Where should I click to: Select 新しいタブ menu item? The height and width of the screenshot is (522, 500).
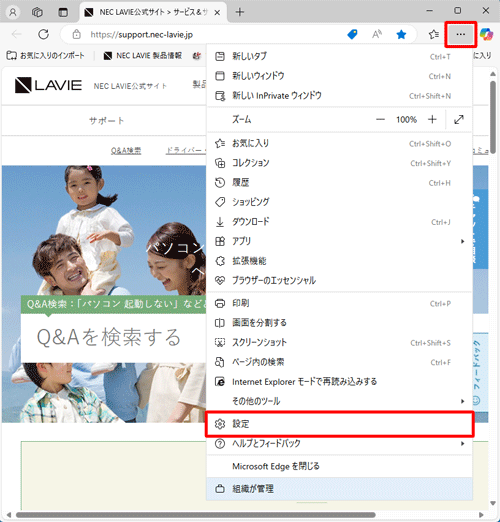point(339,56)
